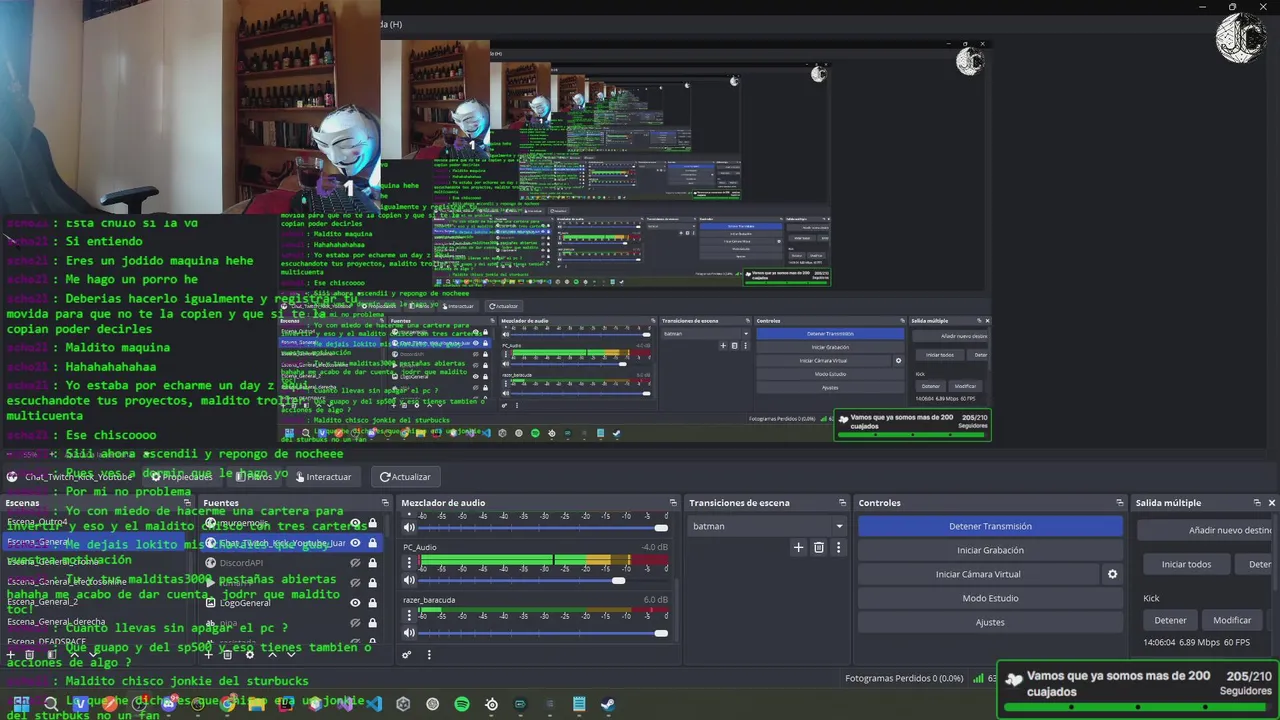1280x720 pixels.
Task: Open advanced audio properties gear icon
Action: click(x=407, y=655)
